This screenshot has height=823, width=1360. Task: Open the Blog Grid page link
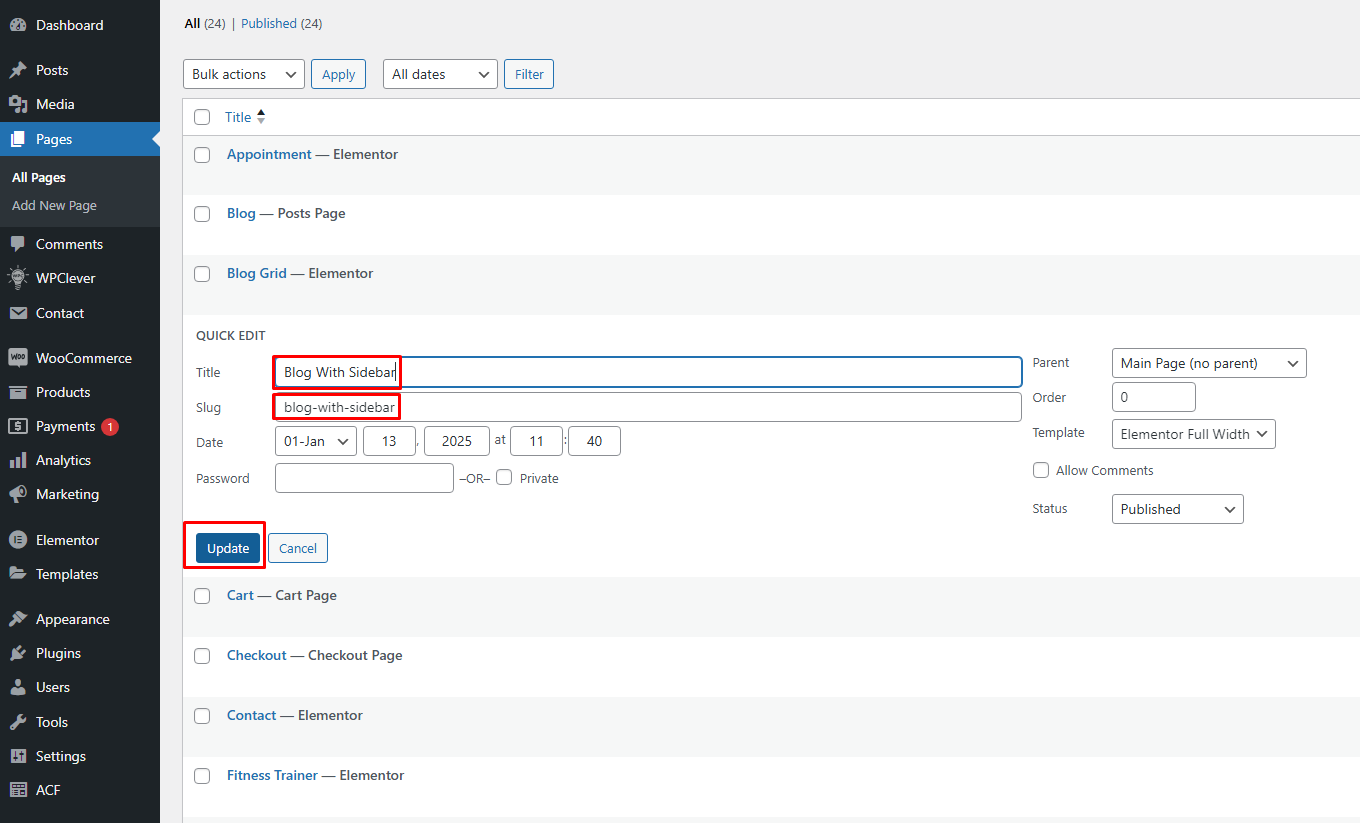(x=257, y=273)
